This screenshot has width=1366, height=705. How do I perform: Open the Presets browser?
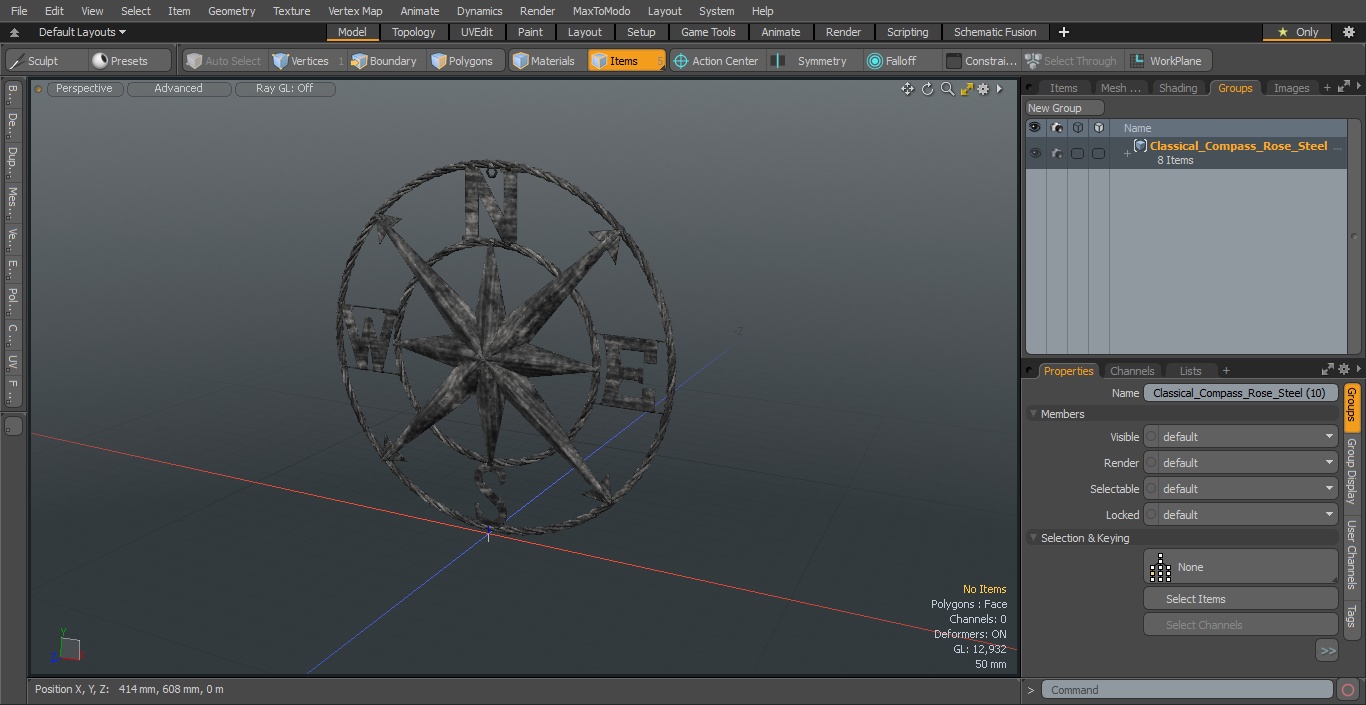click(130, 61)
